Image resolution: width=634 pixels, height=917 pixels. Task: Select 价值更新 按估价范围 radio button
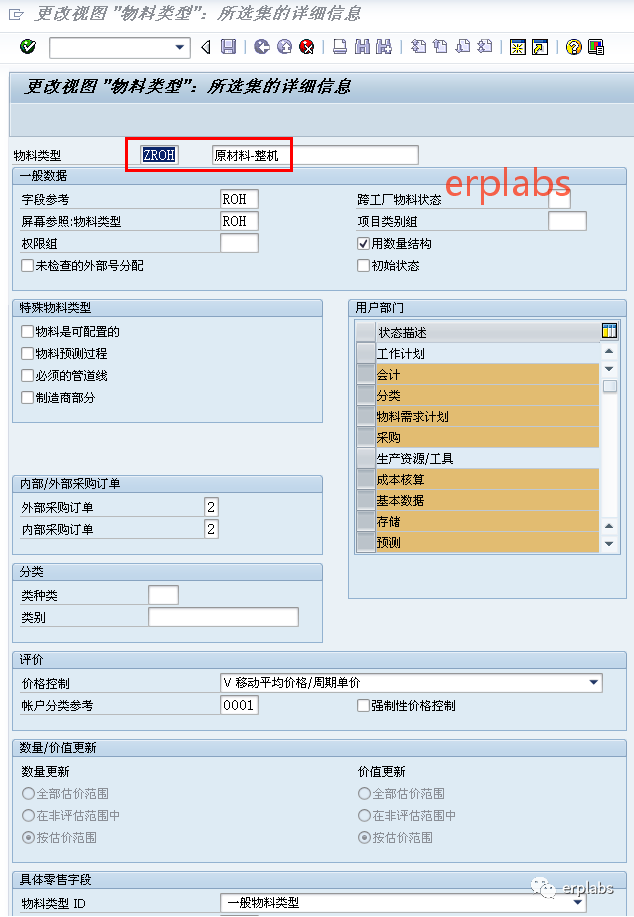tap(364, 837)
